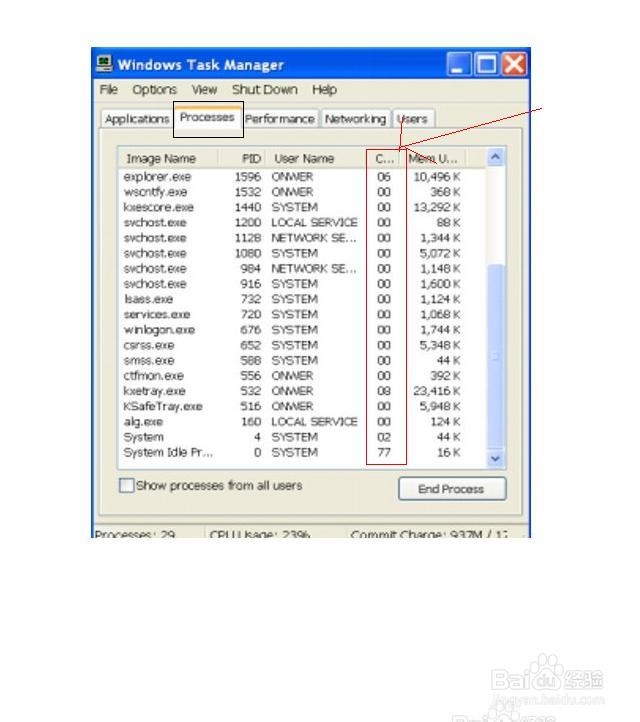Click PID 4 of System process
This screenshot has height=722, width=640.
point(257,437)
